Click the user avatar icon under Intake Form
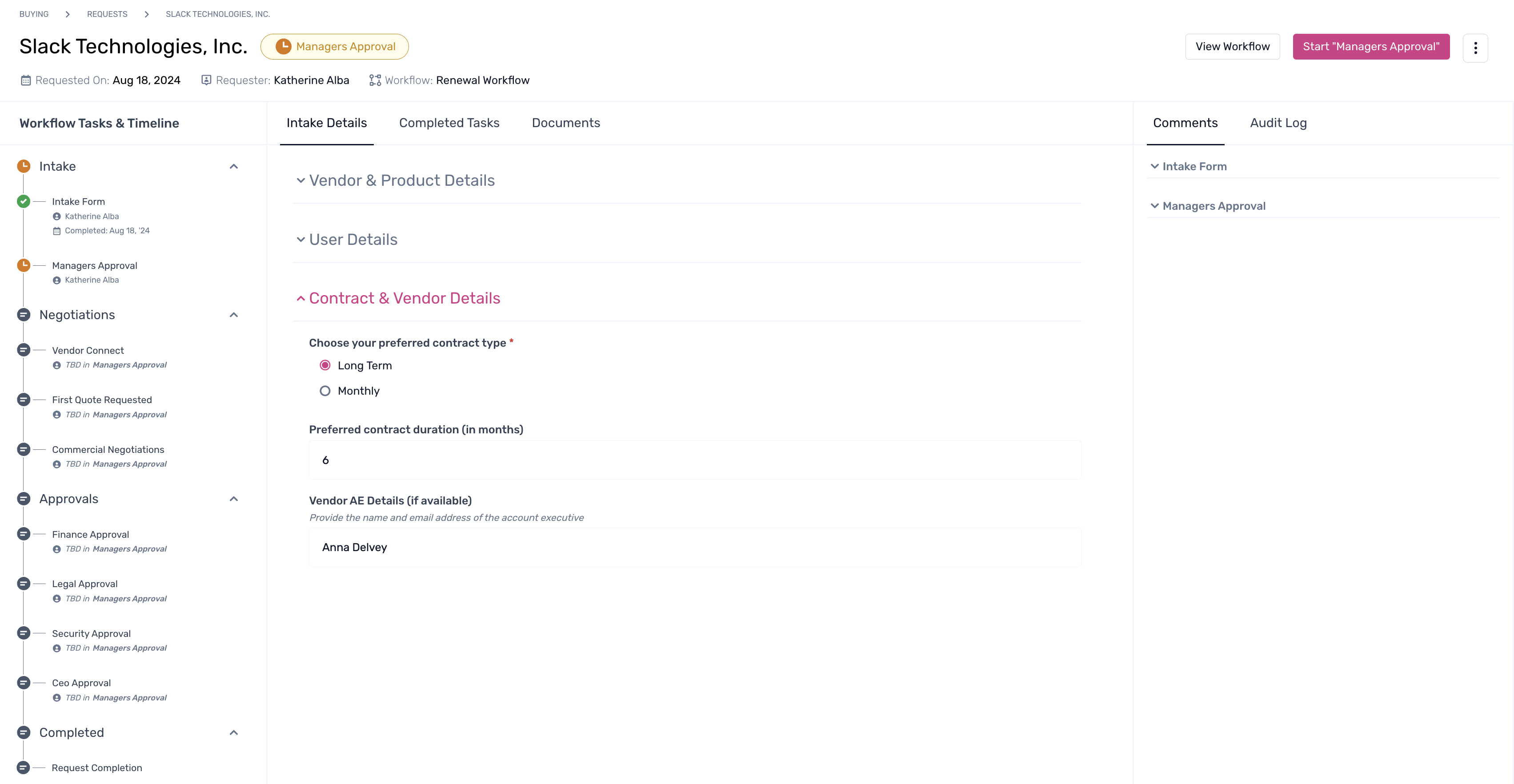This screenshot has height=784, width=1514. pos(56,217)
